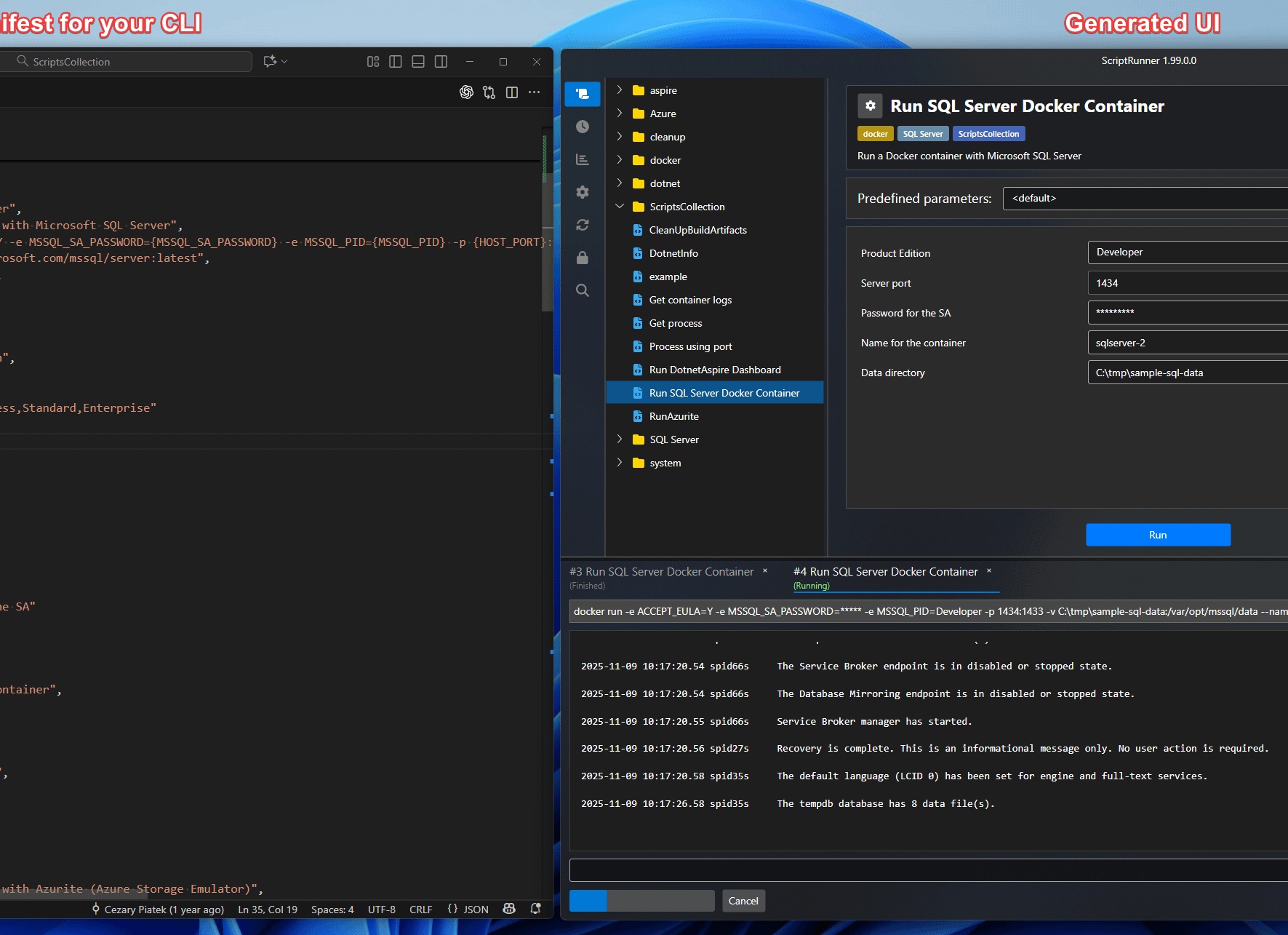
Task: Toggle the VS Code bottom panel layout icon
Action: pyautogui.click(x=418, y=62)
